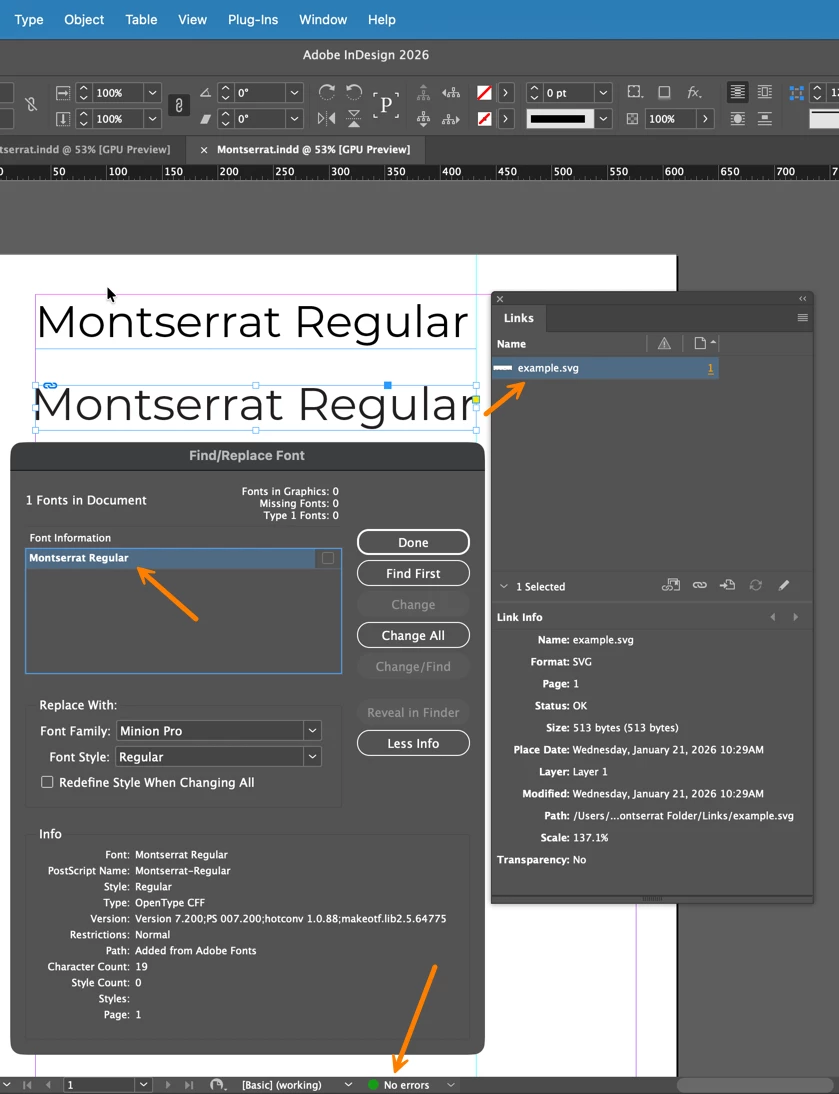Click the Edit Original pencil icon

784,585
